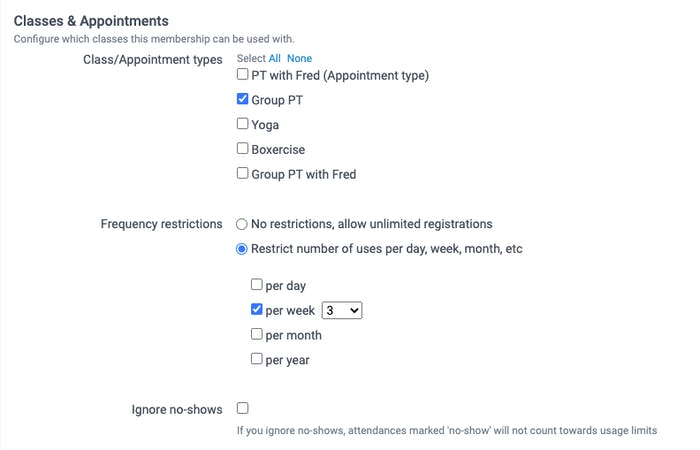Tick the per month restriction checkbox
Viewport: 700px width, 450px height.
click(x=257, y=335)
